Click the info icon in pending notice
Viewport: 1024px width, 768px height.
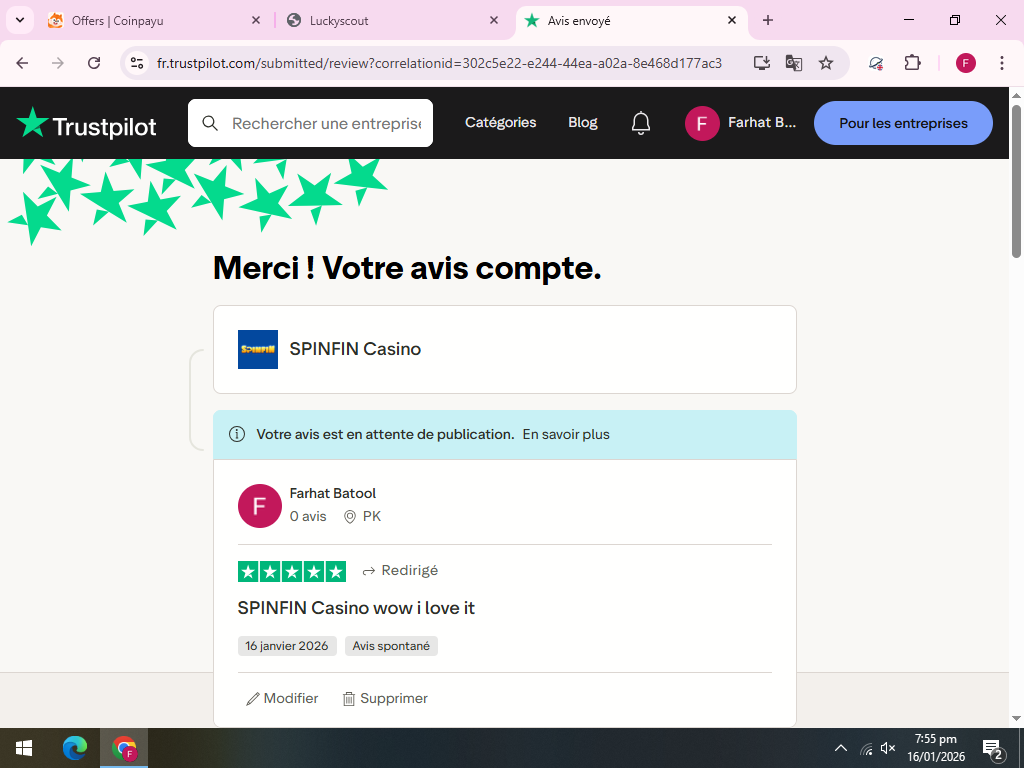(x=237, y=434)
